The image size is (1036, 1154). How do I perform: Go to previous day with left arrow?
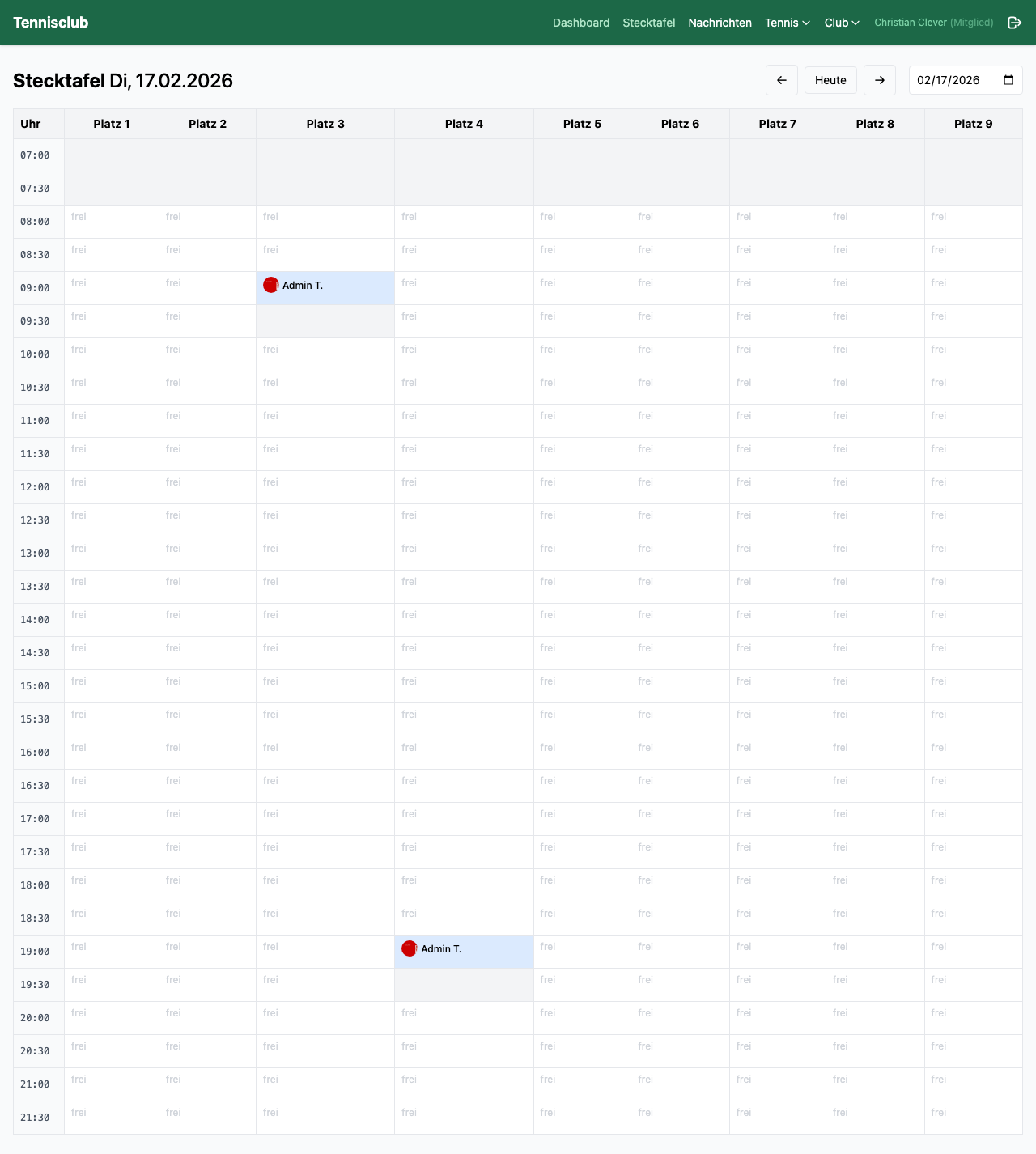(x=782, y=80)
